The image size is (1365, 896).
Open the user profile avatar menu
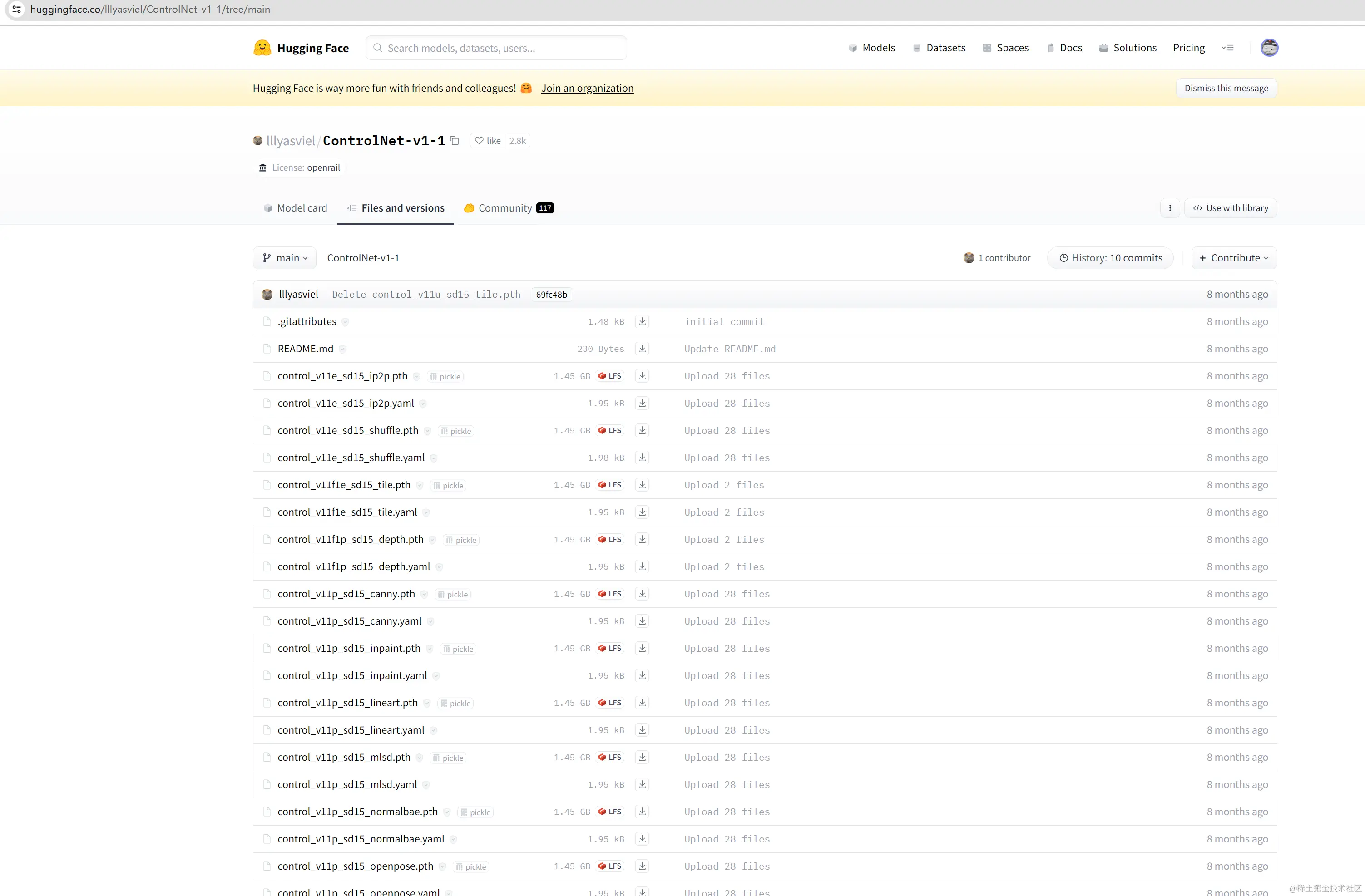(x=1269, y=48)
